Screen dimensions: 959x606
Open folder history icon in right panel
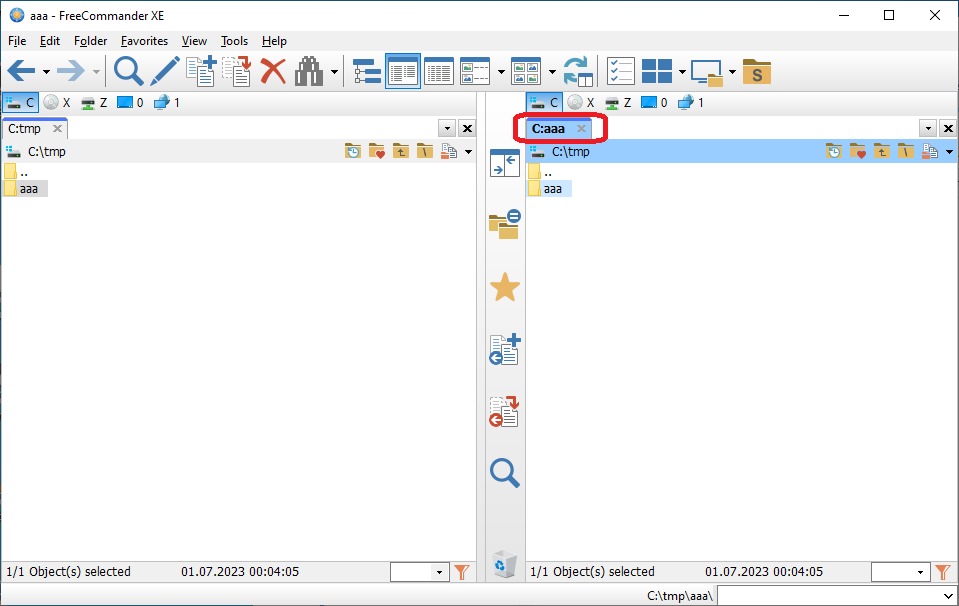click(x=833, y=152)
